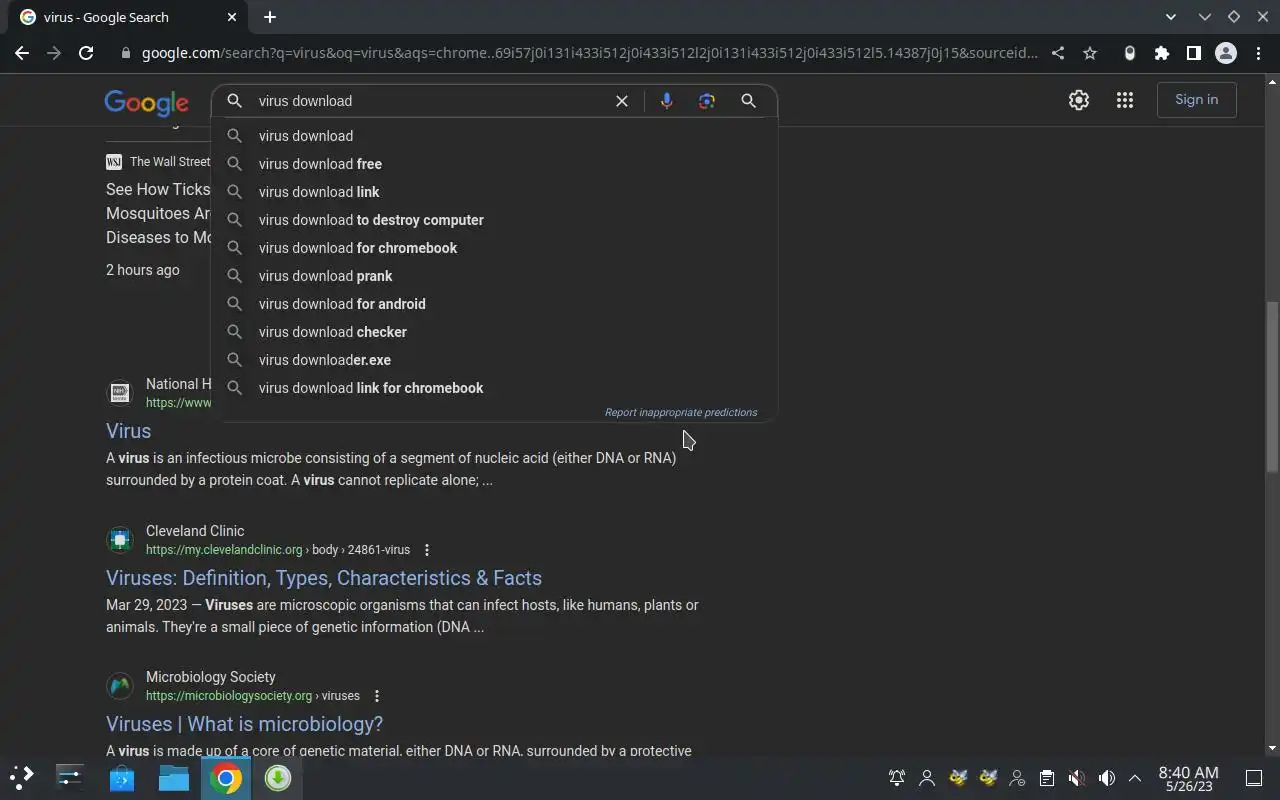Select virus download link for chromebook
1280x800 pixels.
coord(494,388)
